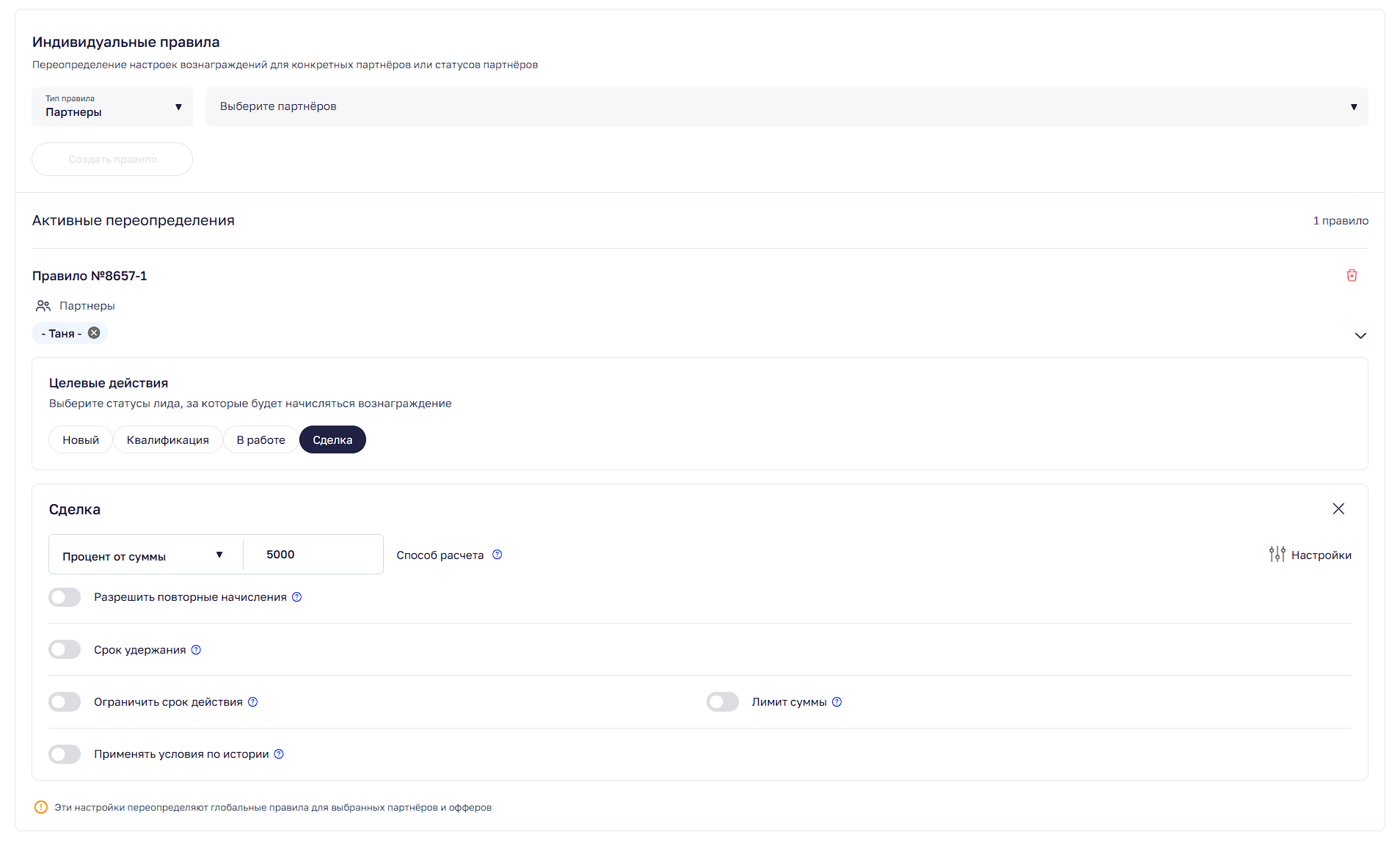Turn on the Срок удержания toggle
The image size is (1400, 843).
(65, 650)
